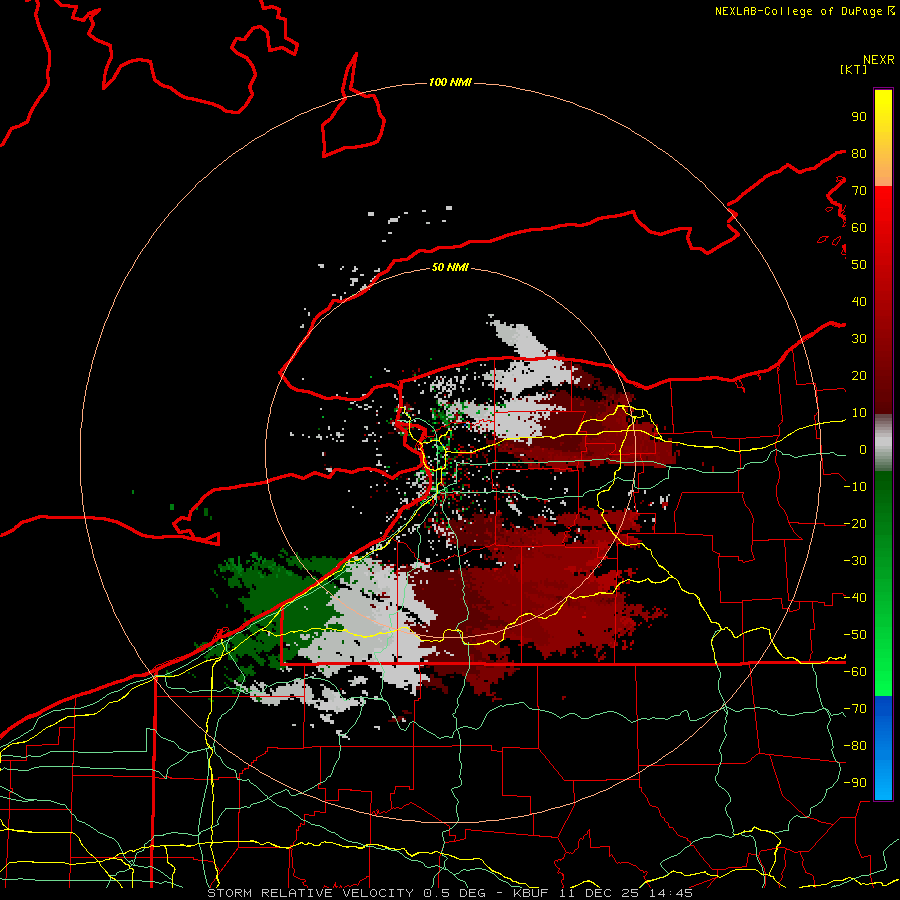The height and width of the screenshot is (900, 900).
Task: Click the red segment of the color bar
Action: pyautogui.click(x=883, y=300)
